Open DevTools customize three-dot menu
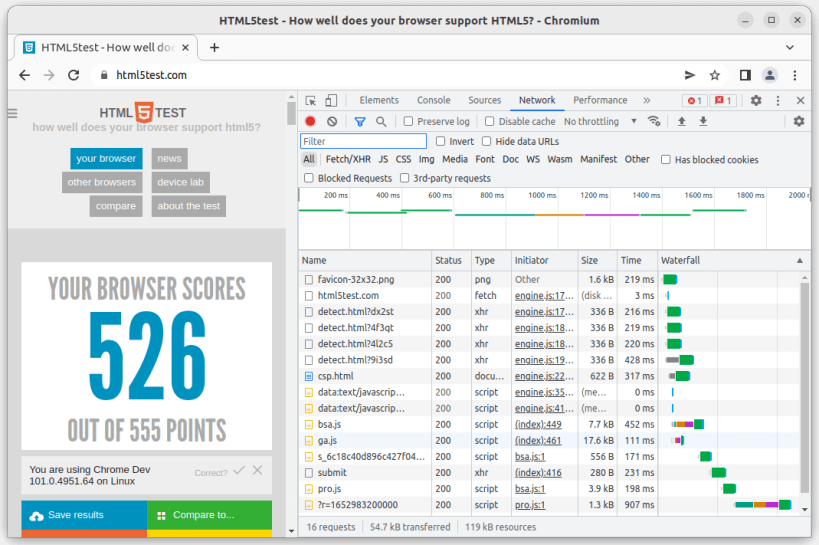Viewport: 819px width, 545px height. [x=778, y=100]
